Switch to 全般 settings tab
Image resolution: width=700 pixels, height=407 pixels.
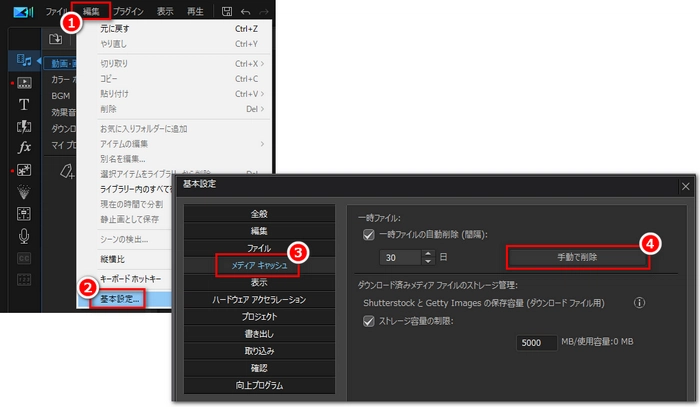coord(259,214)
